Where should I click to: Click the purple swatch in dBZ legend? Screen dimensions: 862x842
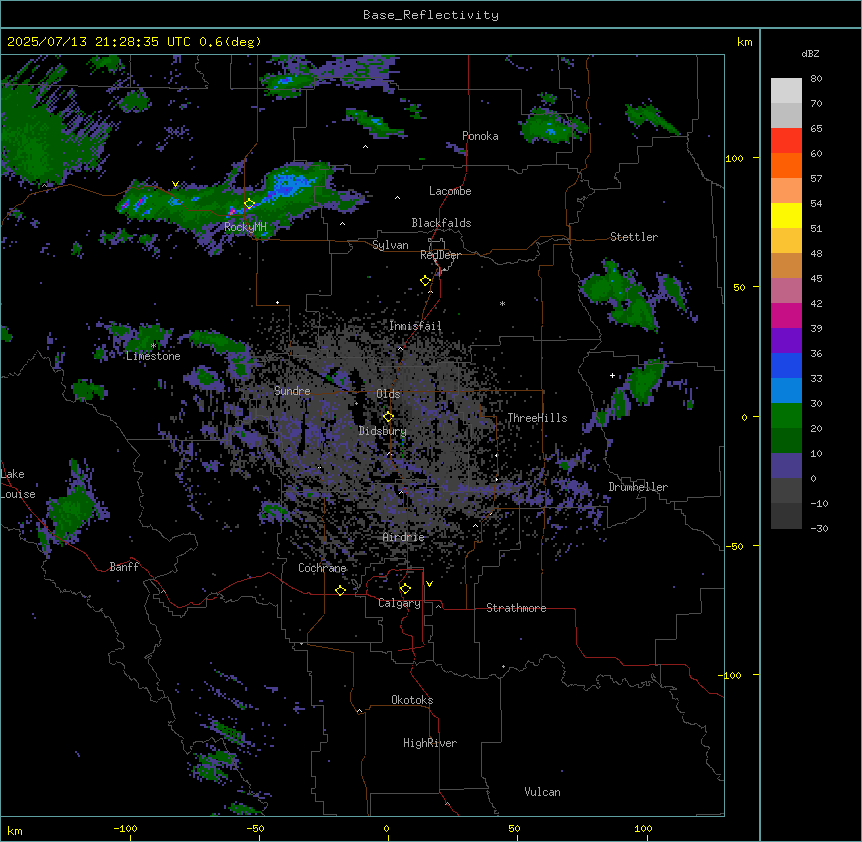tap(786, 341)
